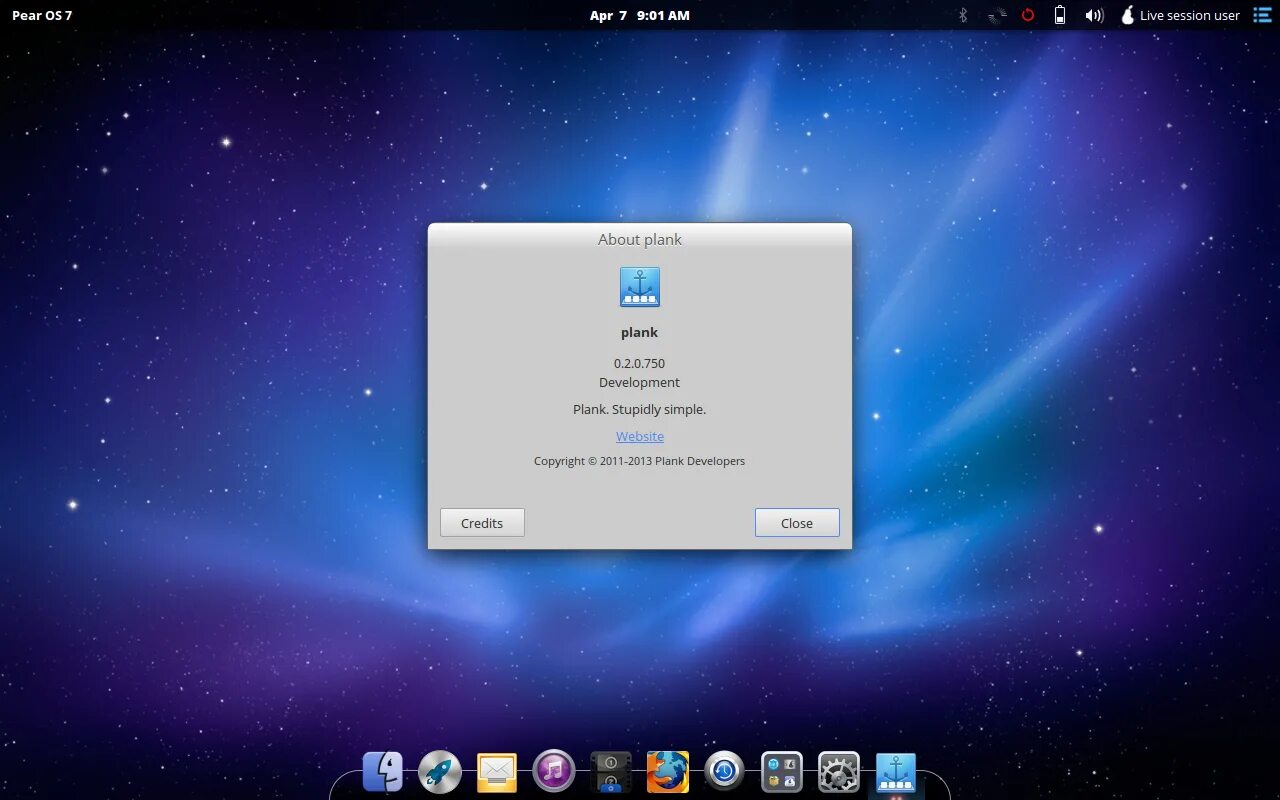This screenshot has height=800, width=1280.
Task: Open the backup clock app in the dock
Action: click(725, 772)
